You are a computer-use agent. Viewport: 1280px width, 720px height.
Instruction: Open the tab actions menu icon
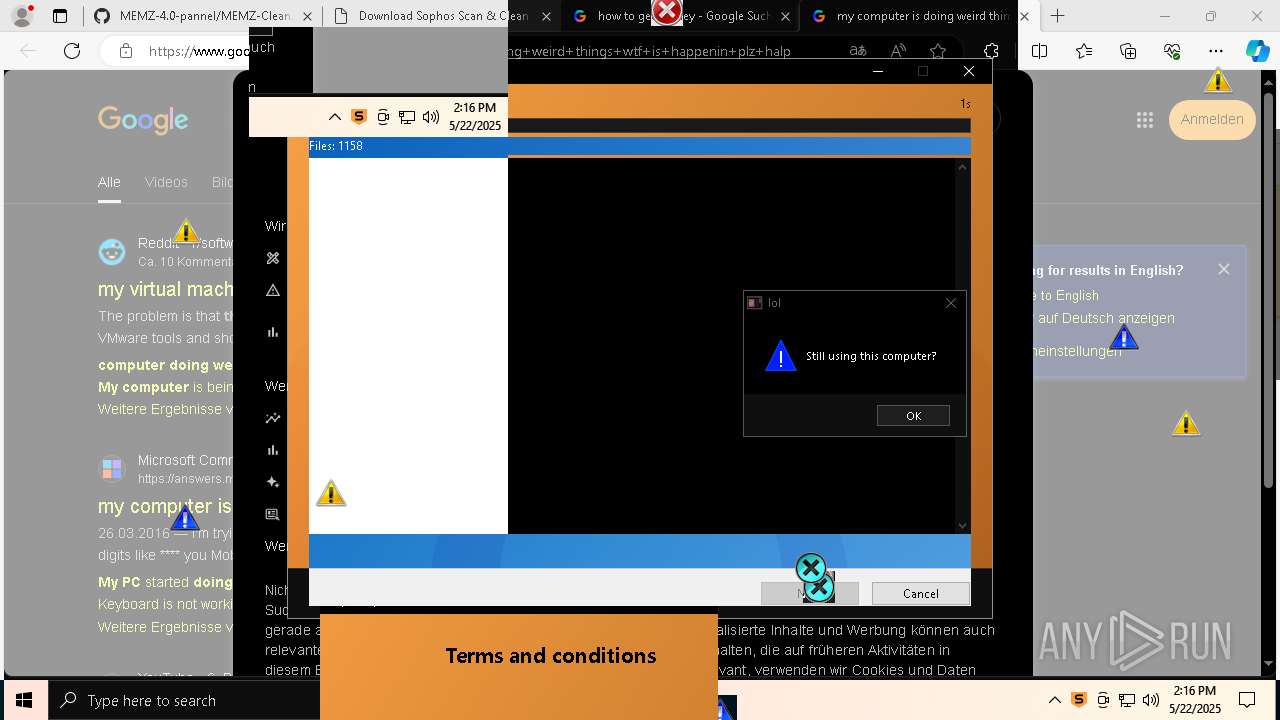pos(60,16)
